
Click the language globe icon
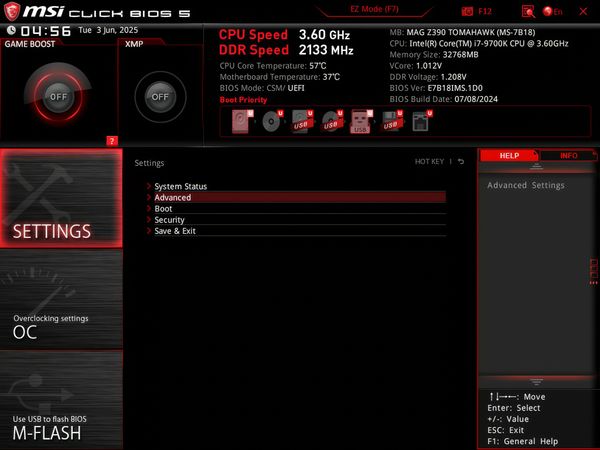tap(547, 11)
